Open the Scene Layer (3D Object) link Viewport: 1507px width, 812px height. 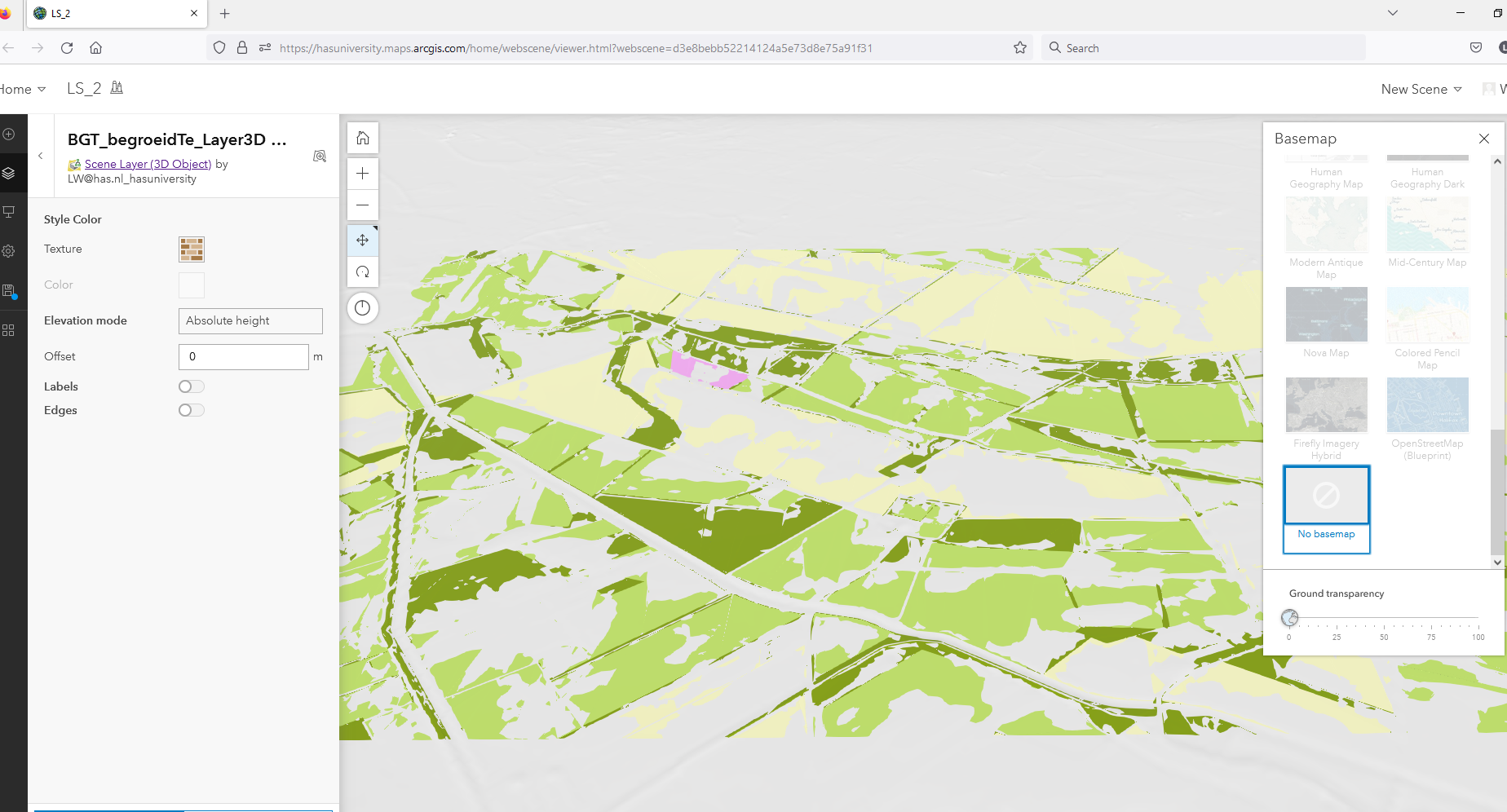pyautogui.click(x=148, y=164)
